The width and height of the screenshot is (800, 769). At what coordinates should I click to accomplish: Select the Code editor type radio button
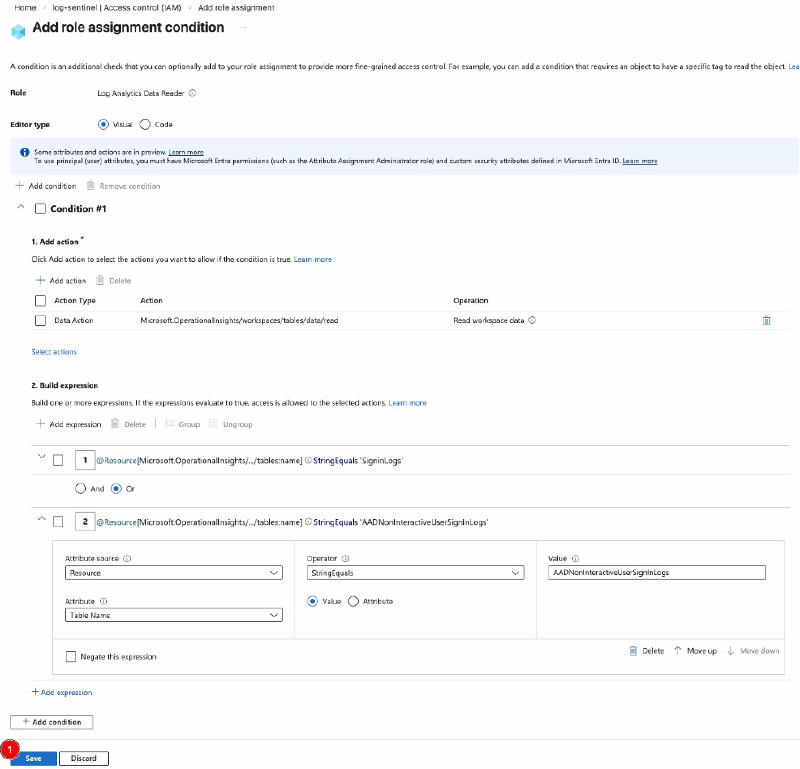145,124
